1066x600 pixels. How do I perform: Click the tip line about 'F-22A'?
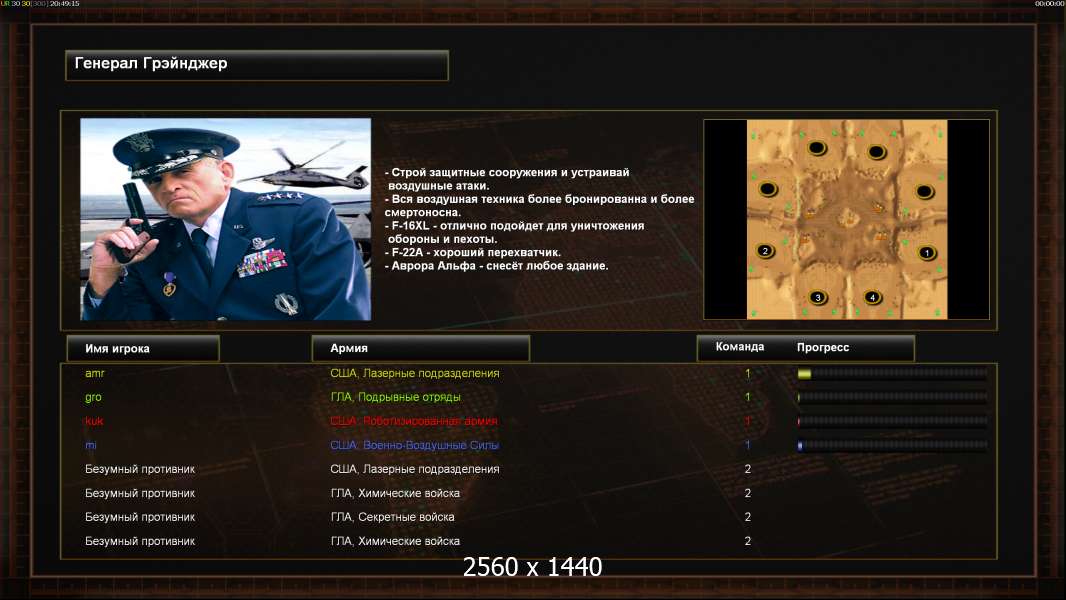(472, 252)
